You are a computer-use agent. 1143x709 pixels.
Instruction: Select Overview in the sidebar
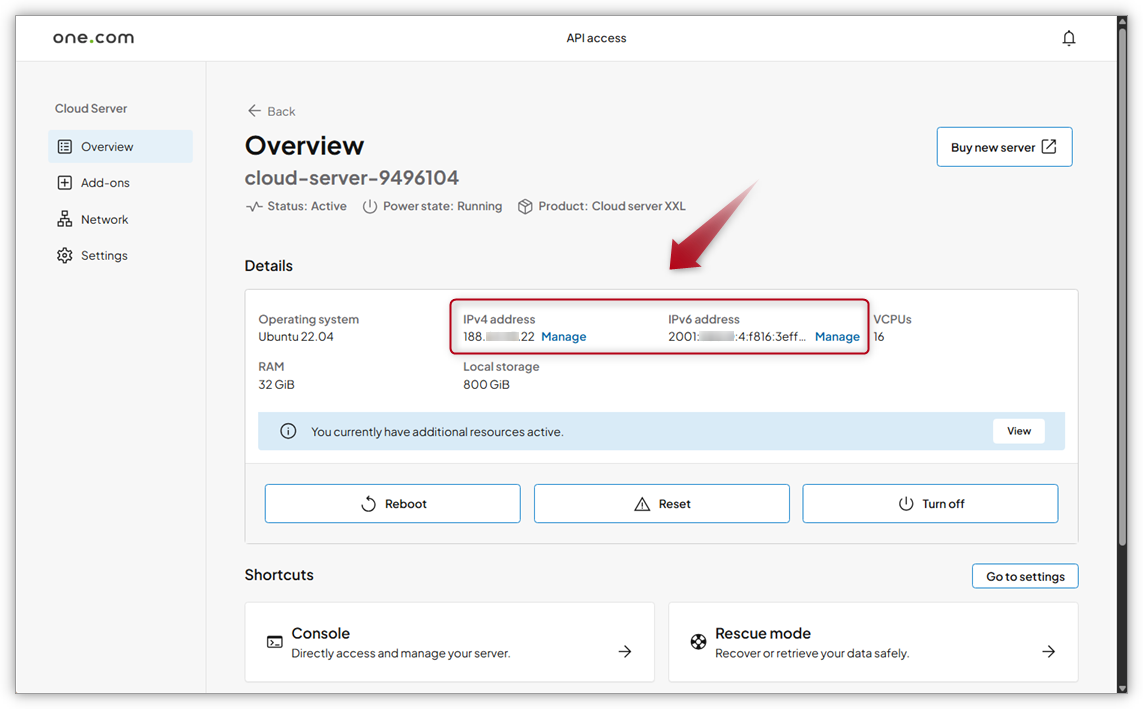[x=104, y=146]
